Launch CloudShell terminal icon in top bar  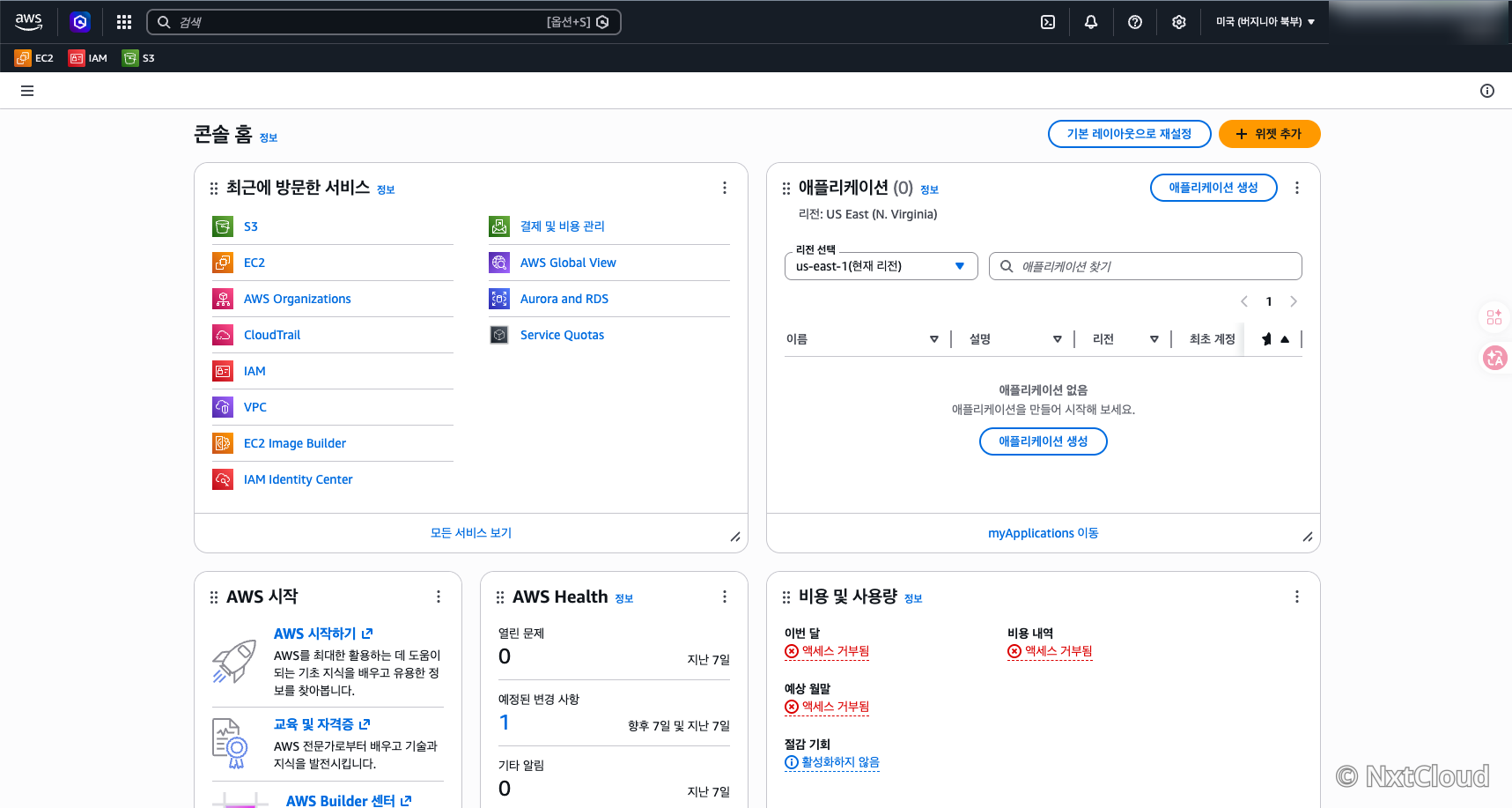click(x=1048, y=22)
